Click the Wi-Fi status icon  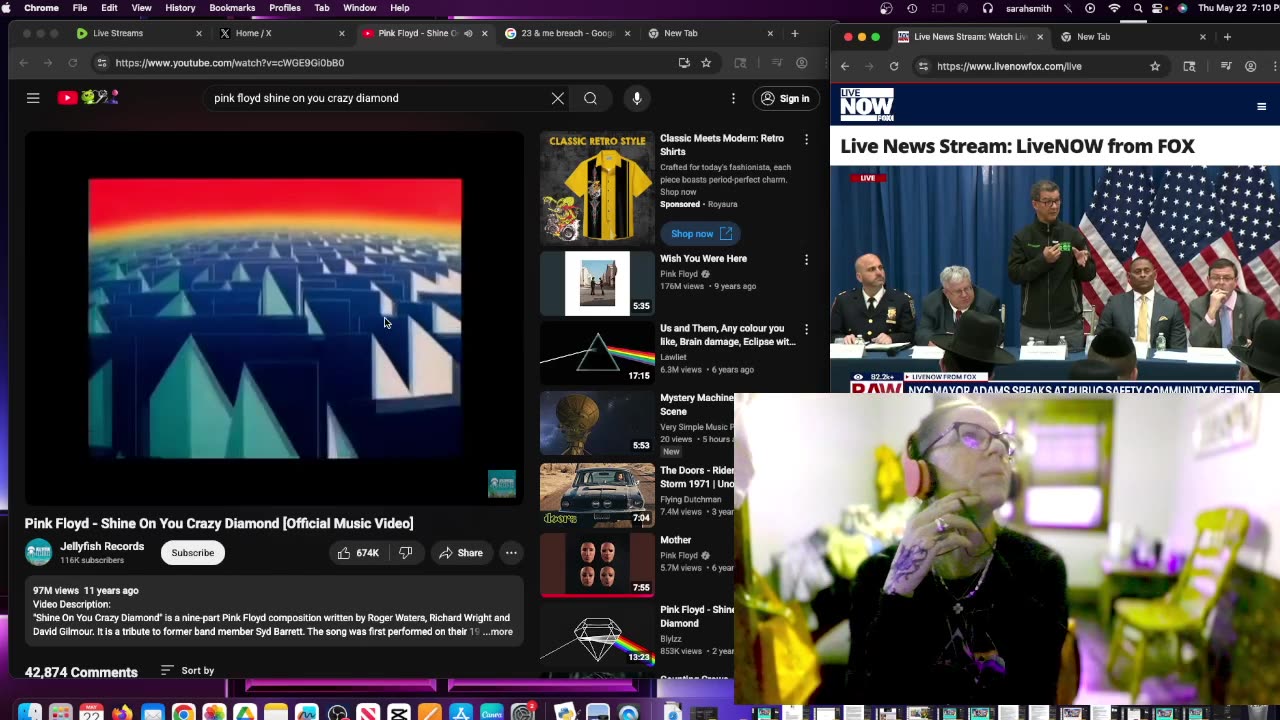tap(1114, 8)
